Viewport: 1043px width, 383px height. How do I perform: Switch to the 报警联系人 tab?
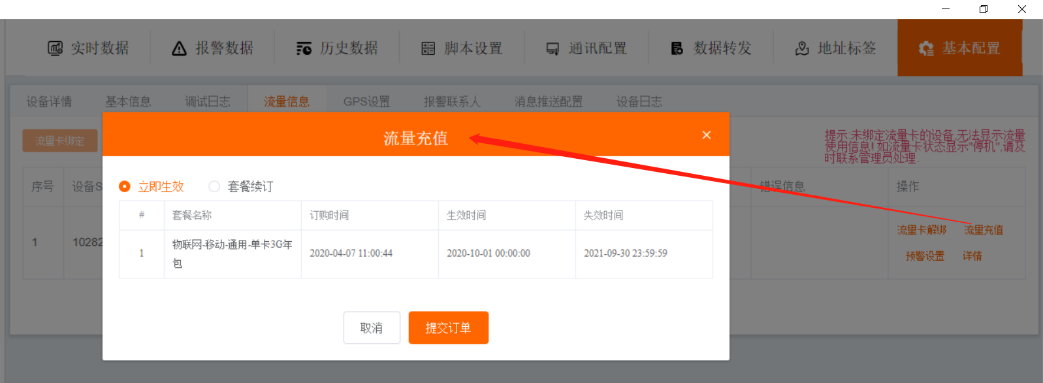tap(452, 102)
